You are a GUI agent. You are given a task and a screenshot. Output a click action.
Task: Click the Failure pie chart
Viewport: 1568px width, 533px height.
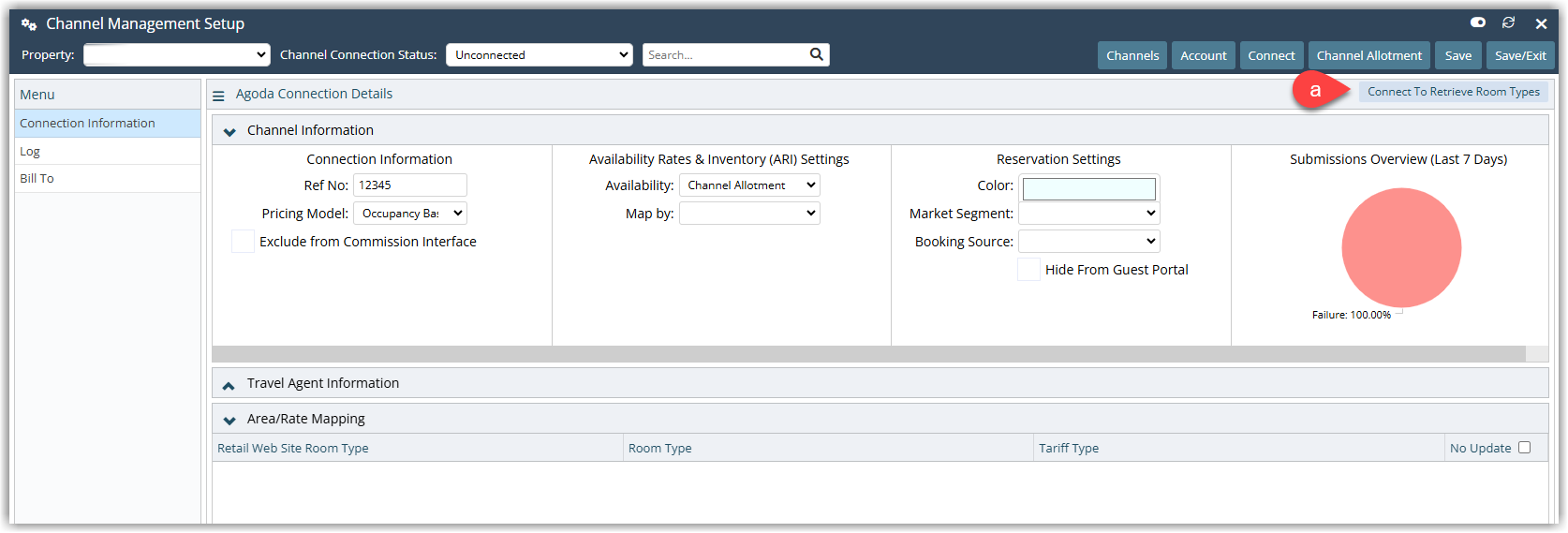(1401, 247)
